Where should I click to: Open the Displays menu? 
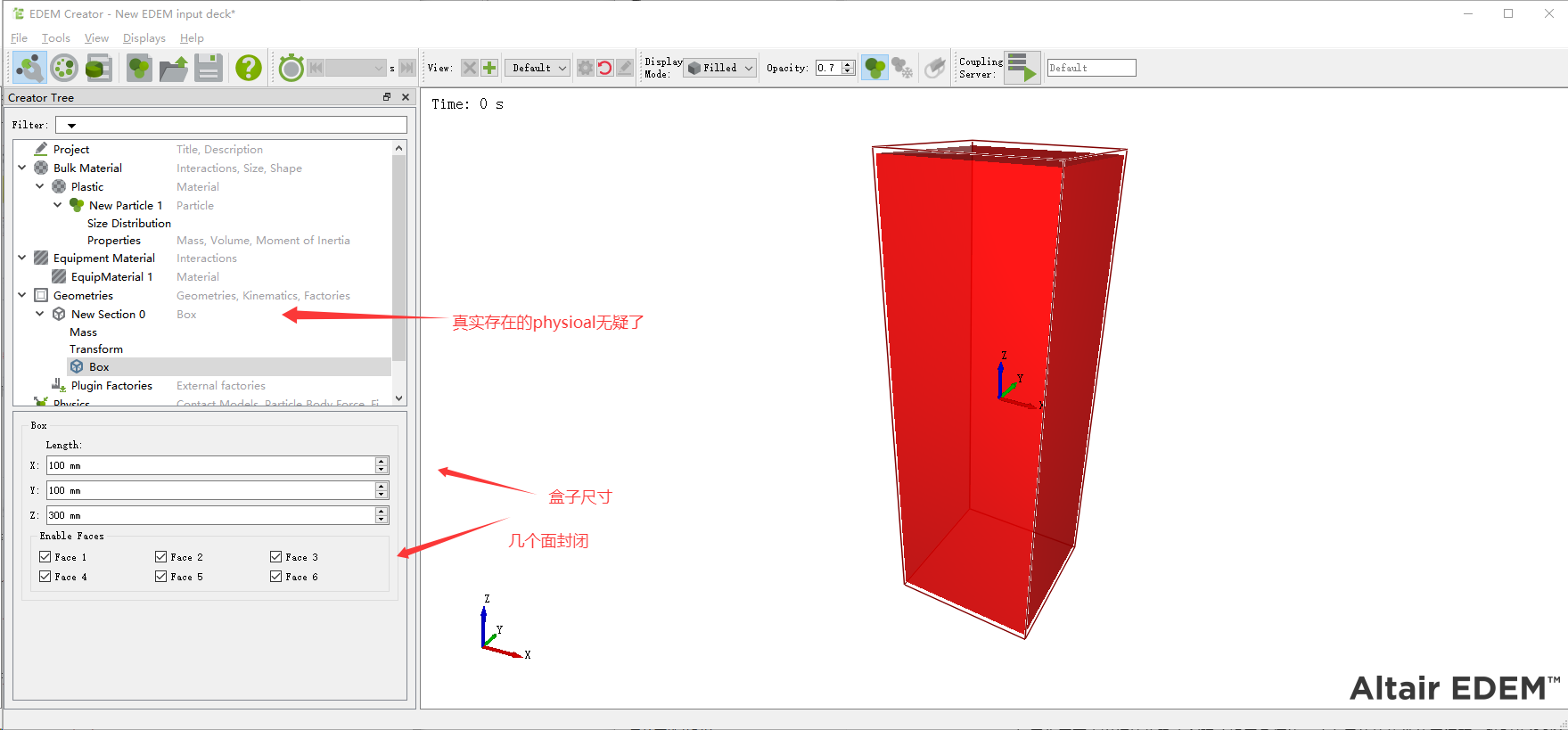click(144, 38)
